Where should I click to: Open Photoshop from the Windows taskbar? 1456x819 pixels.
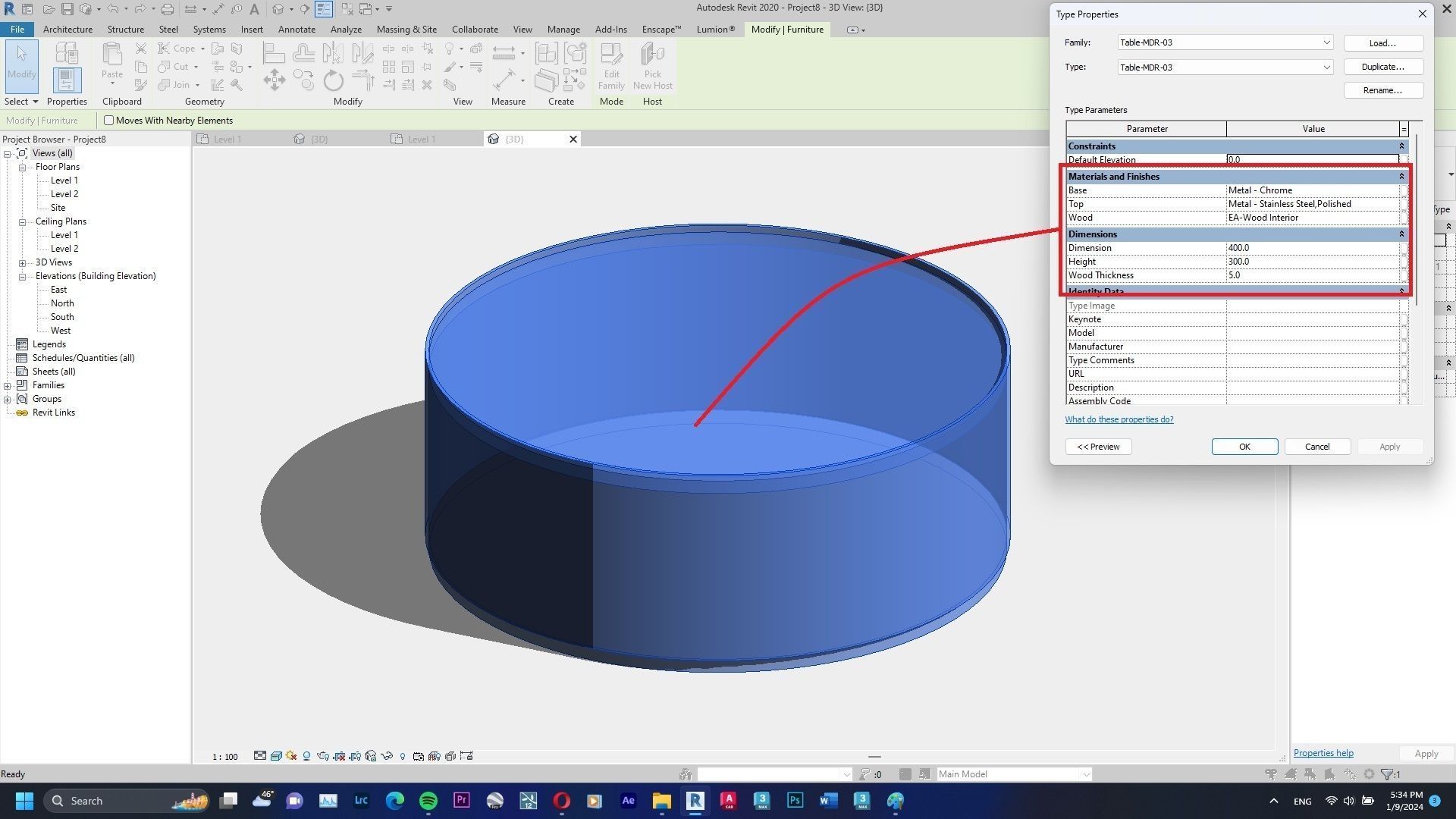(x=795, y=801)
